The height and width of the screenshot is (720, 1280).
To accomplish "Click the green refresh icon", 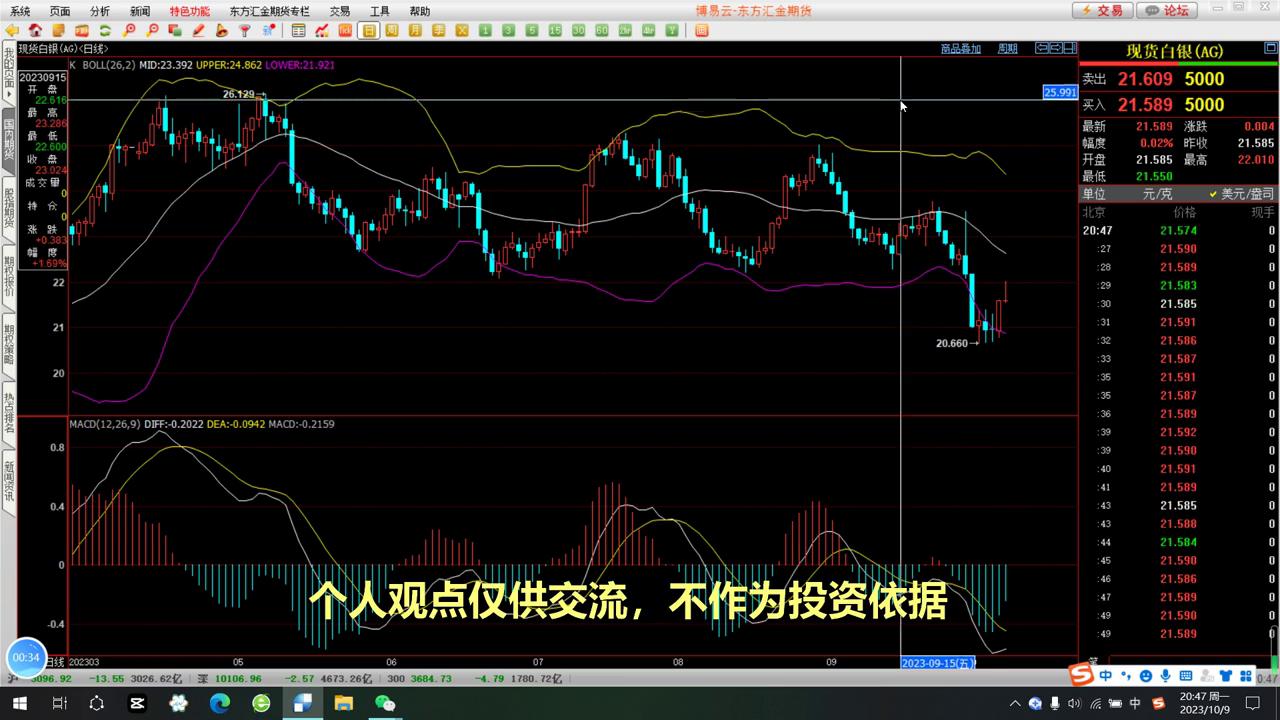I will click(105, 31).
